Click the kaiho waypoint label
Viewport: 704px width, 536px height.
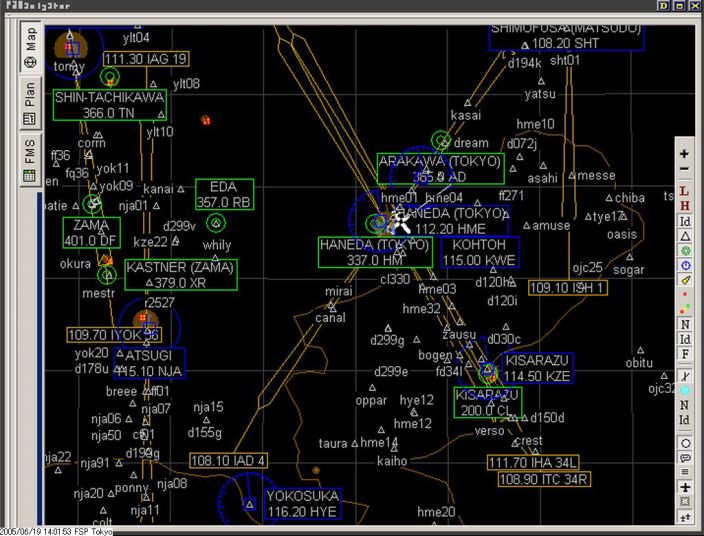coord(392,461)
